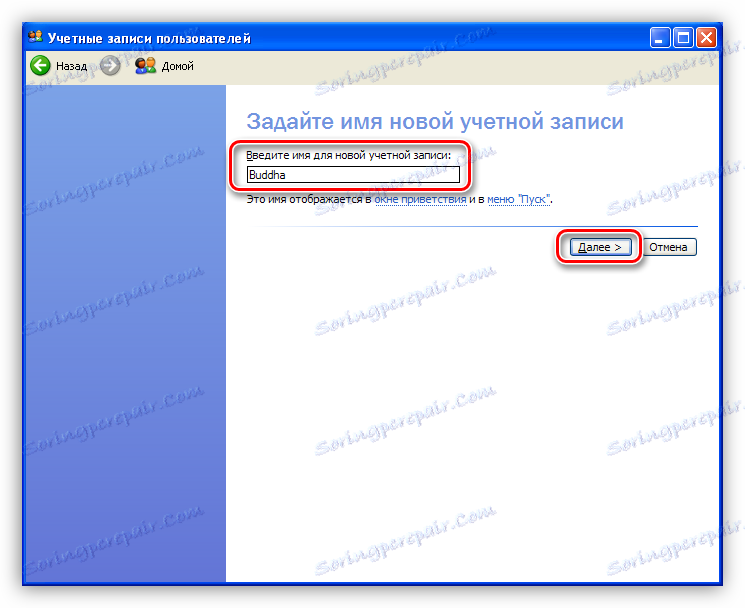Viewport: 745px width, 608px height.
Task: Click the heading Задайте имя новой учетной записи
Action: coord(435,122)
